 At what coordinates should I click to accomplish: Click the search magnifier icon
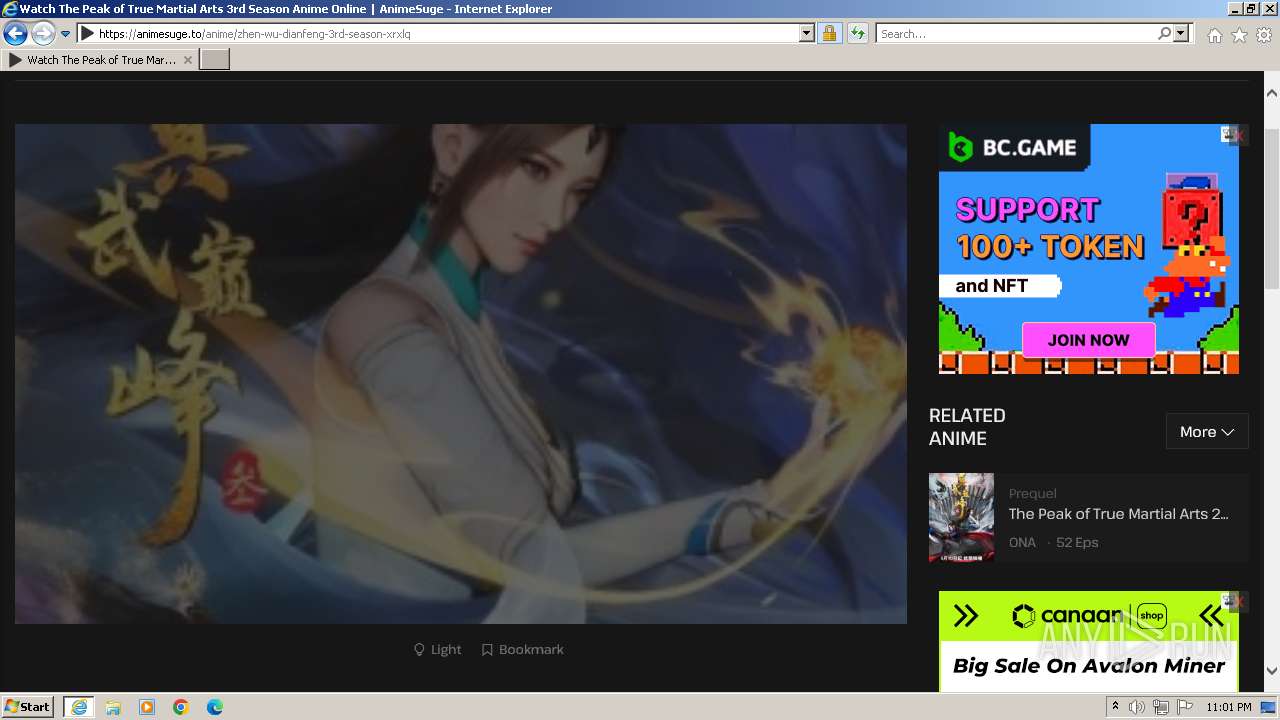[1164, 33]
